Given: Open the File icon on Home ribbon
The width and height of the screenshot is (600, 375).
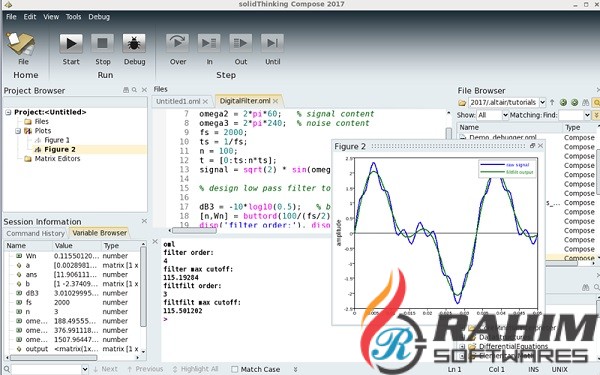Looking at the screenshot, I should (x=21, y=44).
